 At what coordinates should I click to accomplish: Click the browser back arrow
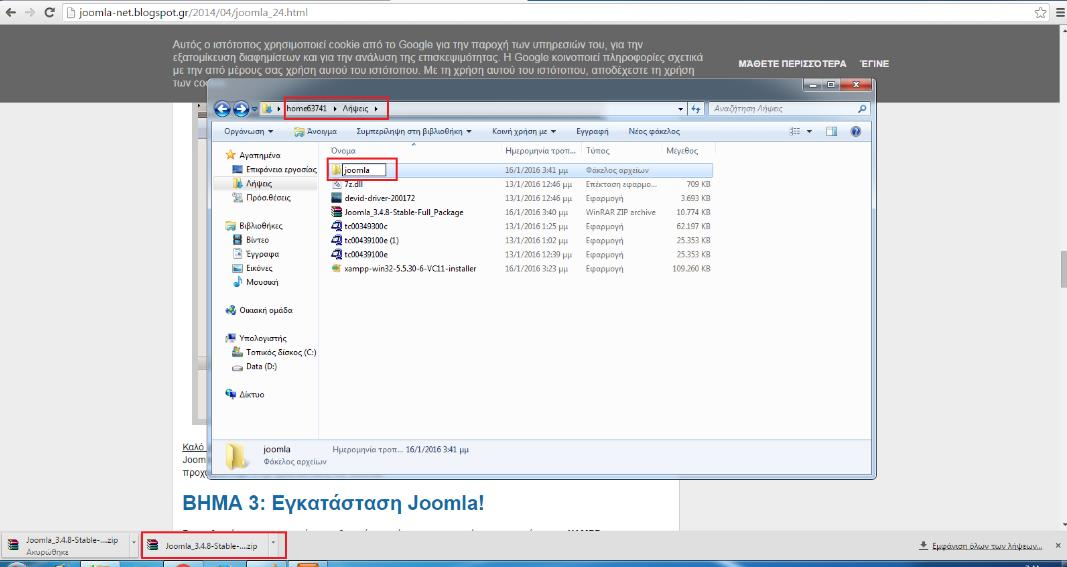(x=10, y=12)
